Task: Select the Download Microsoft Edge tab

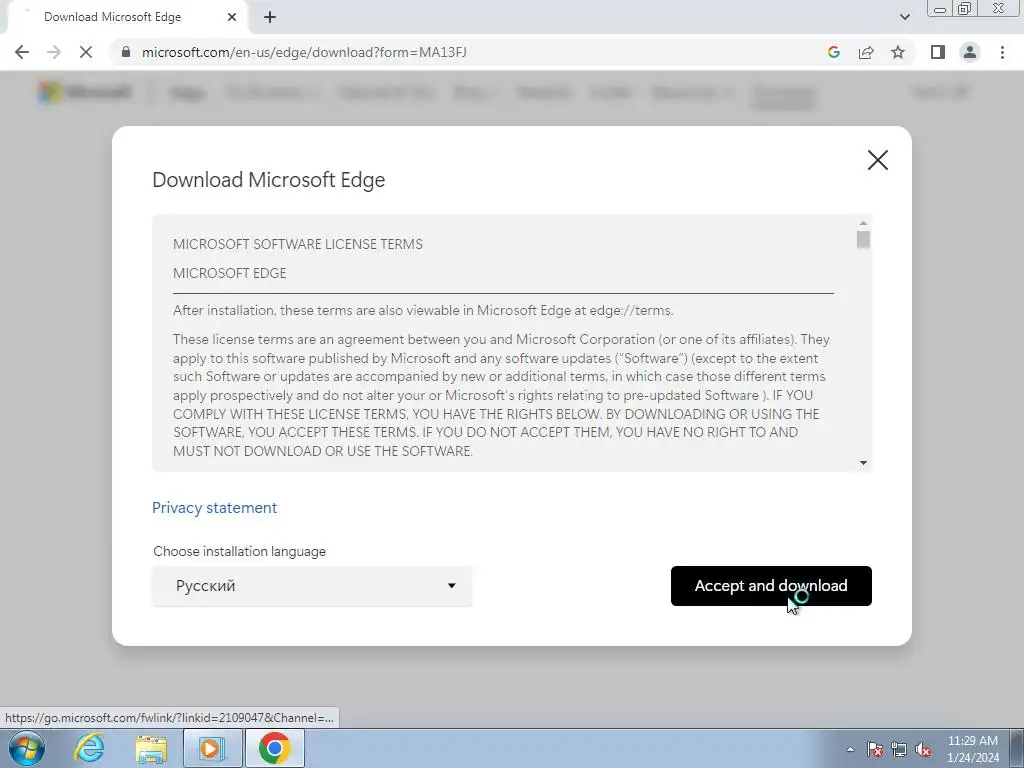Action: [x=127, y=17]
